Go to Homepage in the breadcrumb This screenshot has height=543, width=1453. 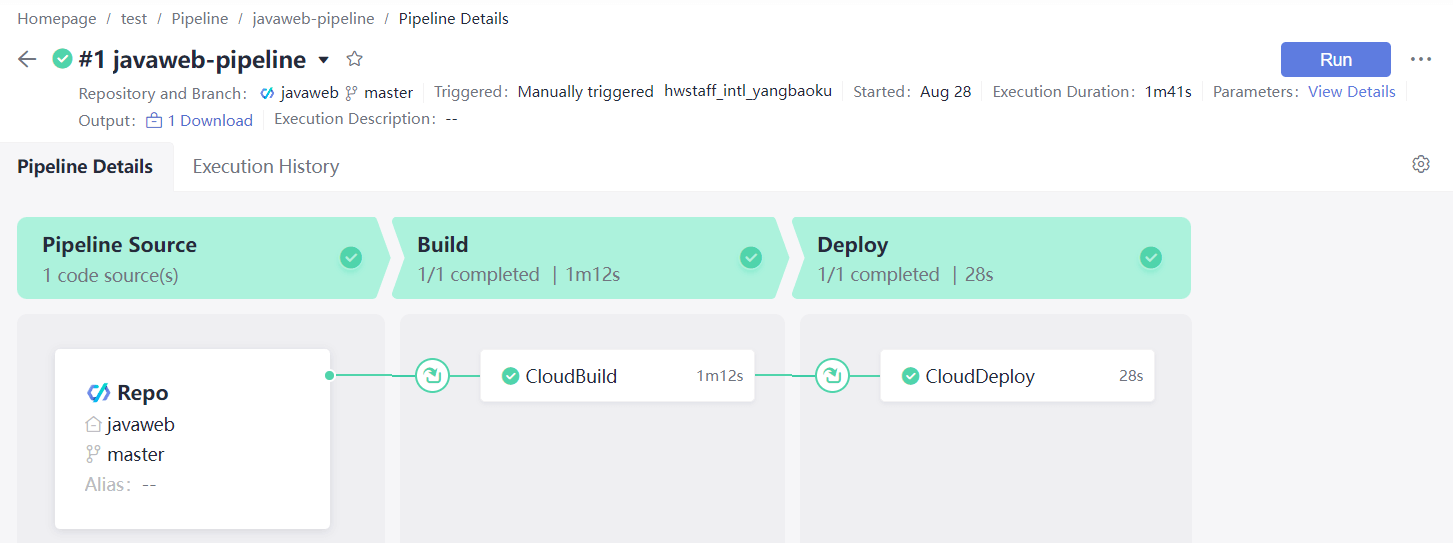pyautogui.click(x=57, y=19)
